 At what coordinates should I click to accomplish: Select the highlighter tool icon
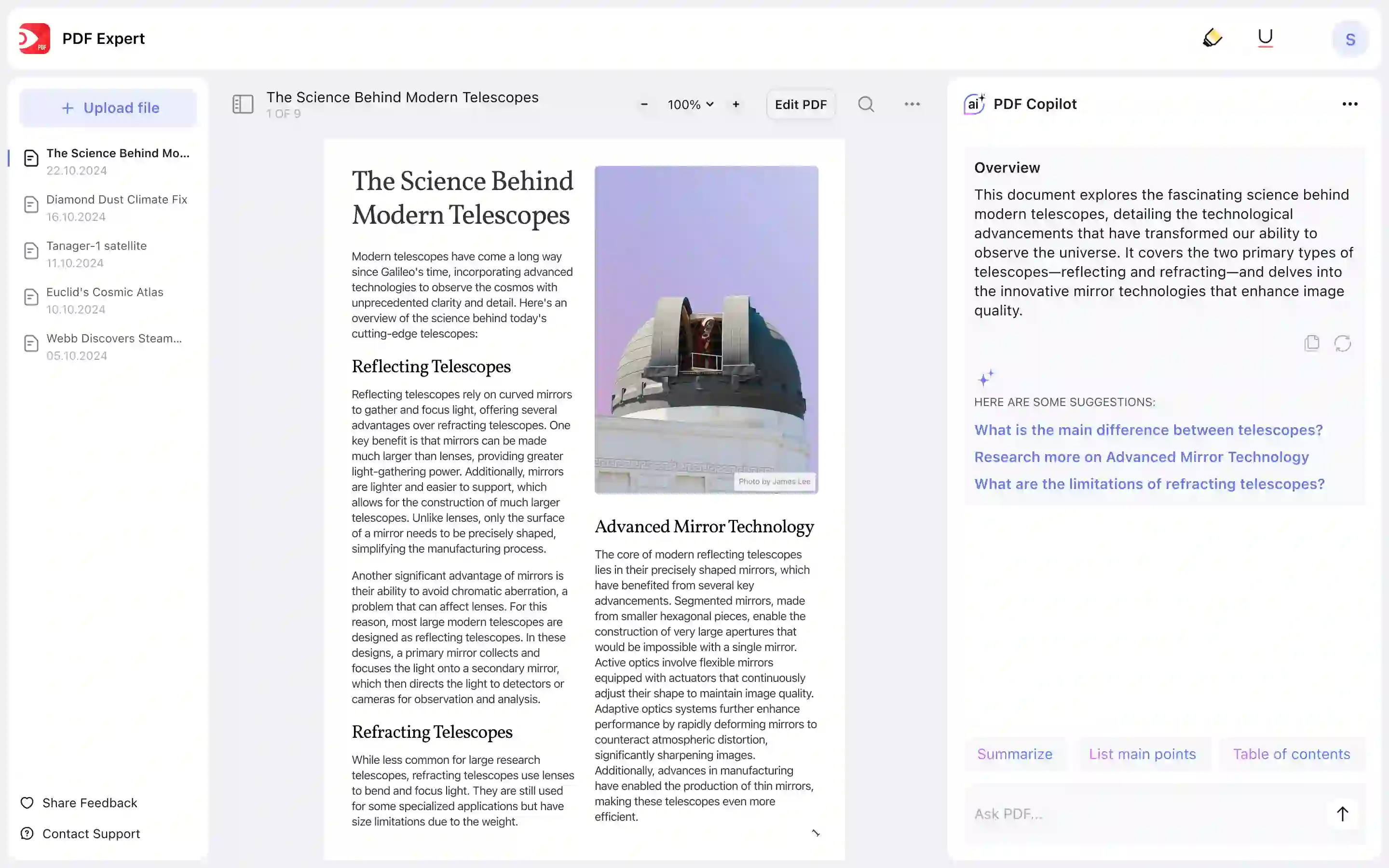point(1212,38)
